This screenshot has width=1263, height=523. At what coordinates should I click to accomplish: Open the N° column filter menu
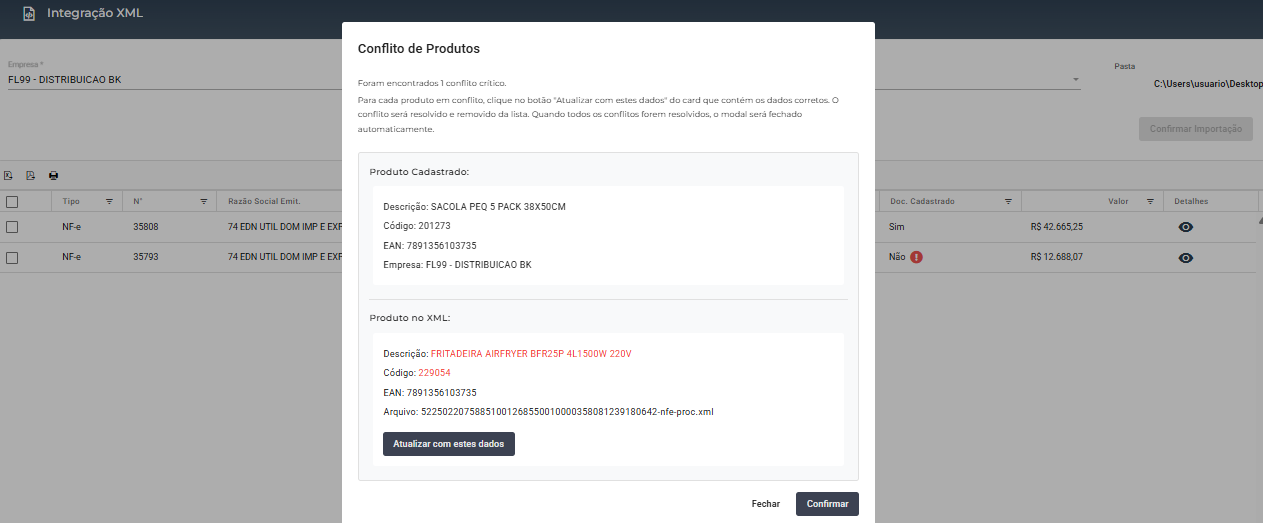(204, 201)
